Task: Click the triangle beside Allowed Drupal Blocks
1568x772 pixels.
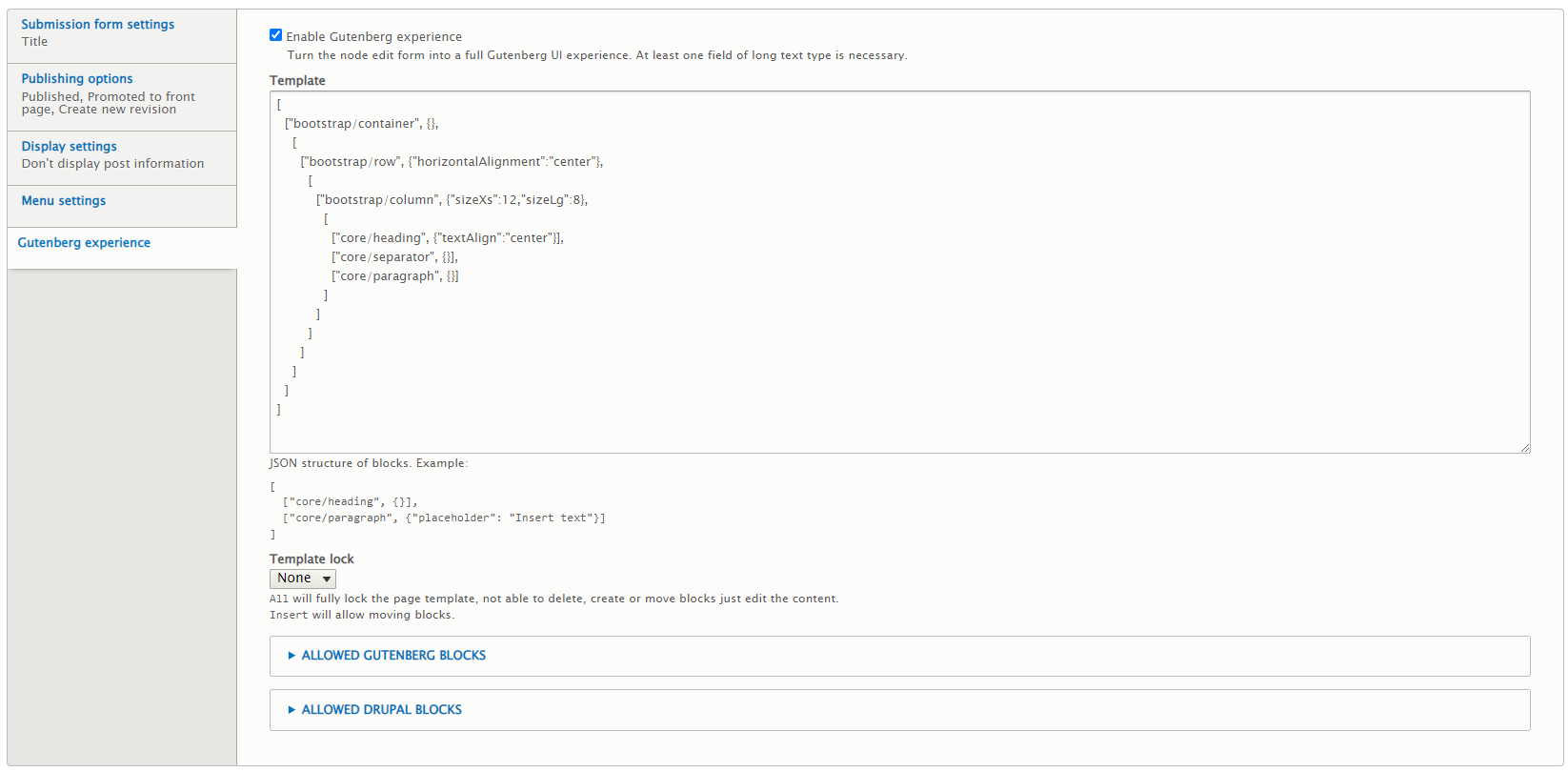Action: [291, 710]
